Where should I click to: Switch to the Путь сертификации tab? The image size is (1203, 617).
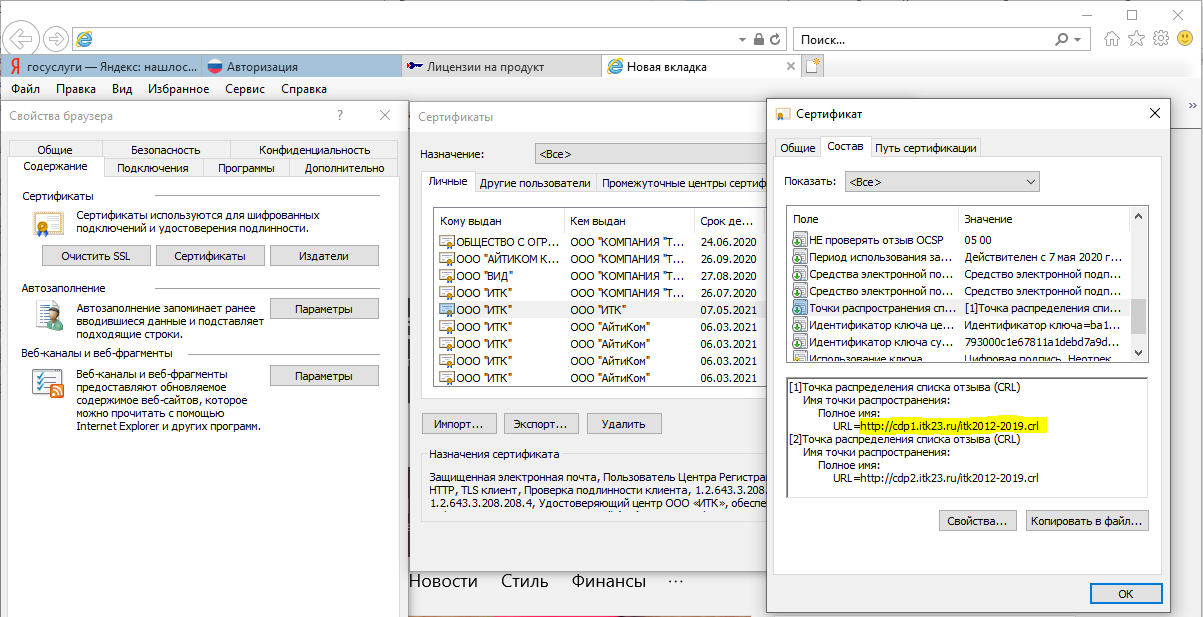(925, 148)
